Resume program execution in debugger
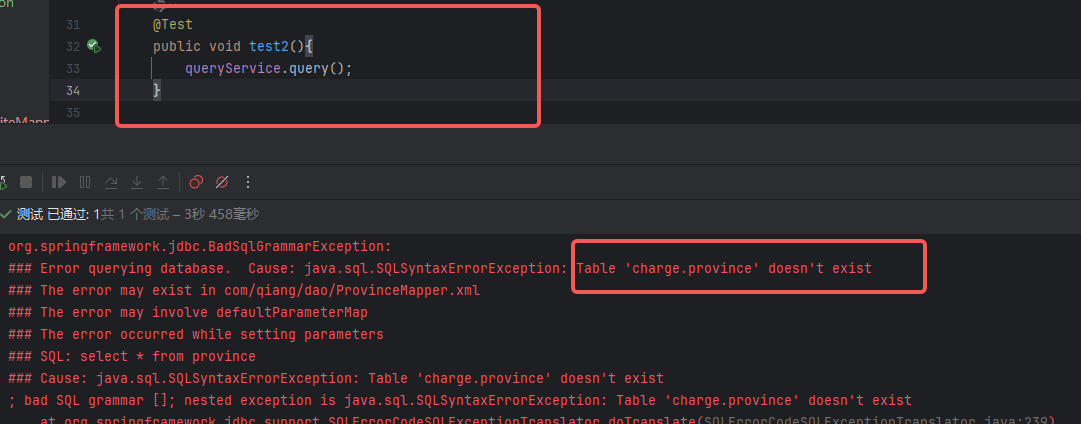The image size is (1081, 424). [x=59, y=182]
